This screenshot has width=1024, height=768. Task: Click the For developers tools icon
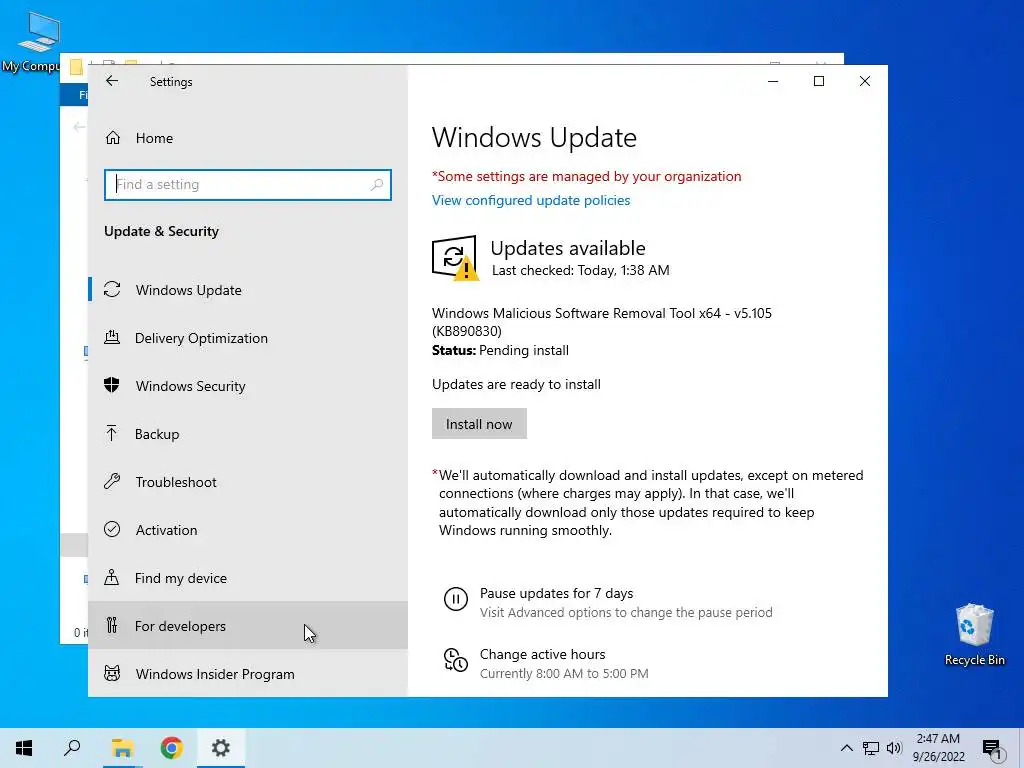pyautogui.click(x=112, y=625)
